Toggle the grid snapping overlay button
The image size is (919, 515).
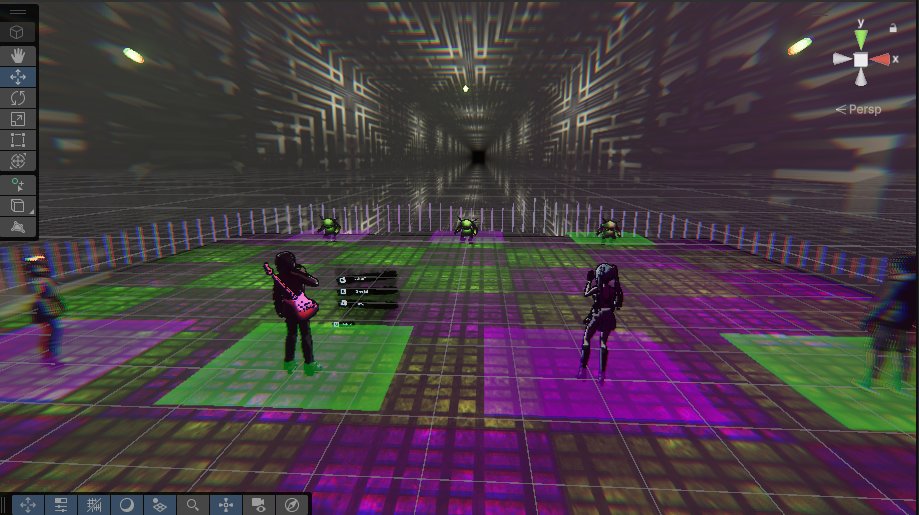click(94, 504)
